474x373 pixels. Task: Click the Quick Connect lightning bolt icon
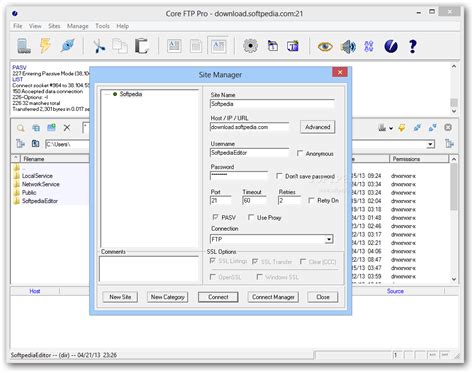click(45, 46)
